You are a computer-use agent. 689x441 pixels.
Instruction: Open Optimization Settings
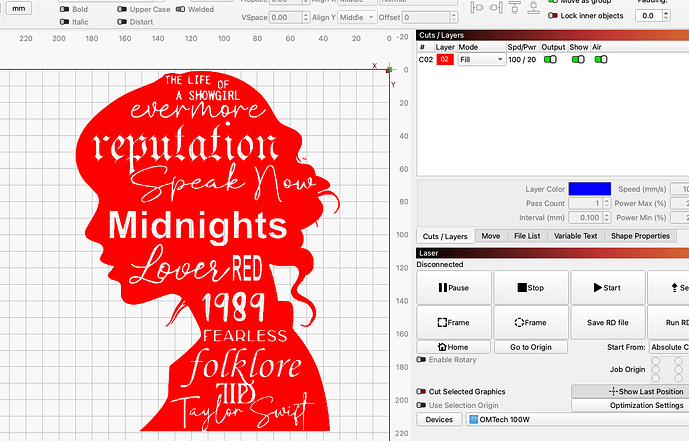pos(630,405)
